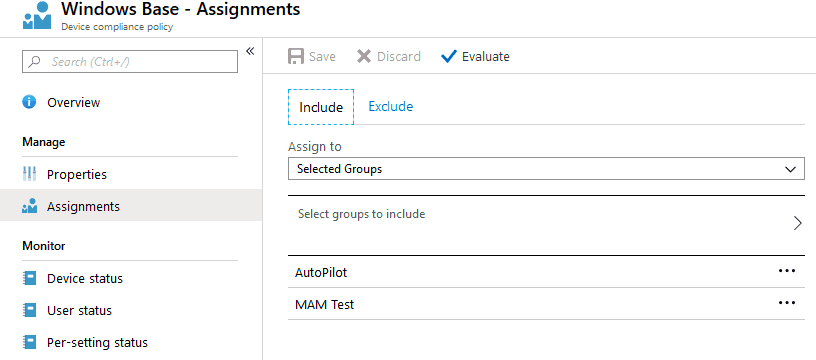Click the Discard text in the toolbar
Image resolution: width=816 pixels, height=360 pixels.
pos(399,56)
